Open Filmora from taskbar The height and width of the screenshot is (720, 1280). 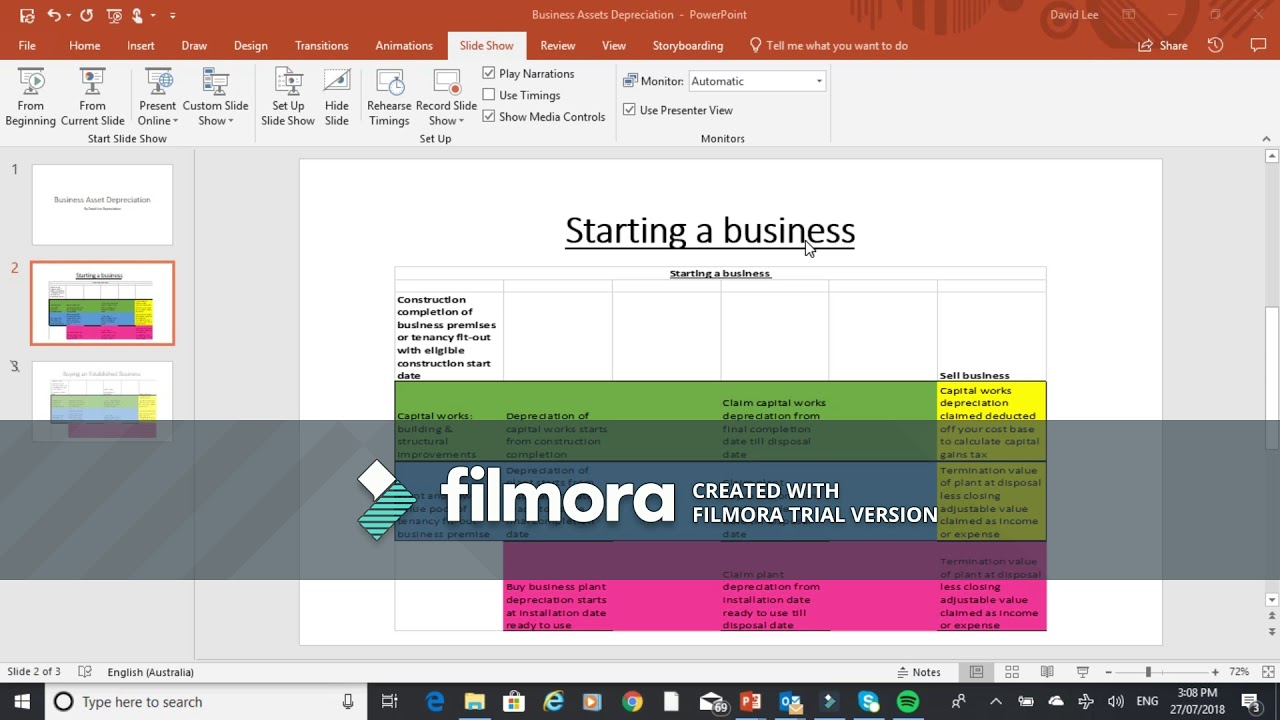click(829, 702)
